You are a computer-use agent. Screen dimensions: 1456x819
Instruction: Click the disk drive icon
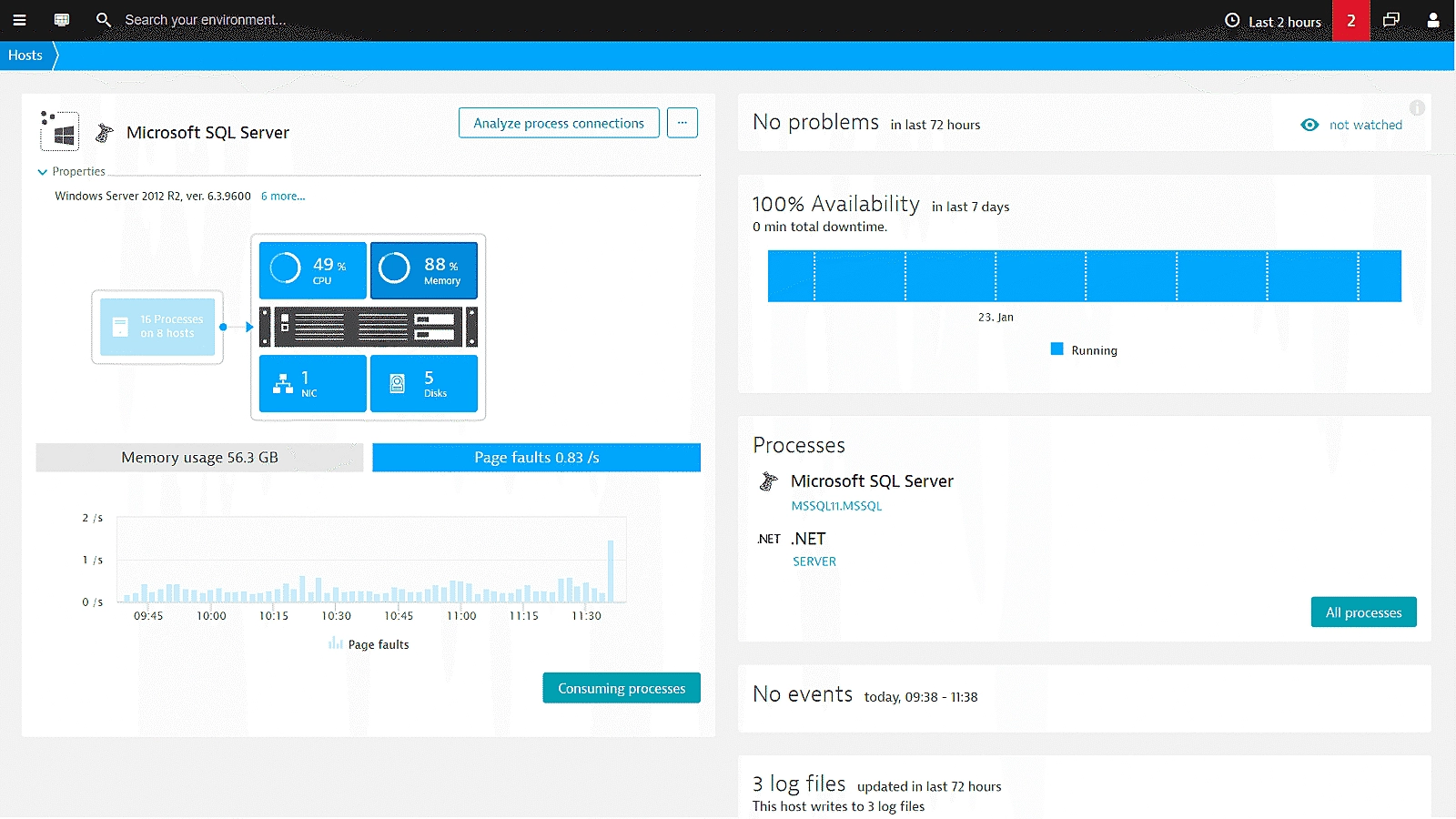(398, 384)
